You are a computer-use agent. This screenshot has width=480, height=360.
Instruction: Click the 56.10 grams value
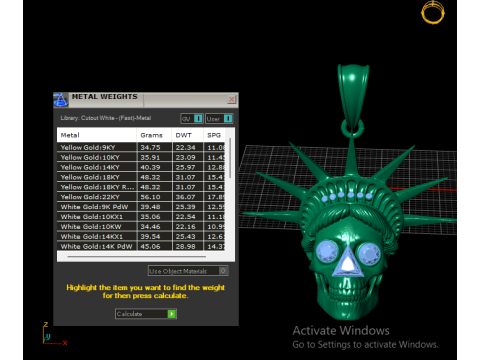150,197
